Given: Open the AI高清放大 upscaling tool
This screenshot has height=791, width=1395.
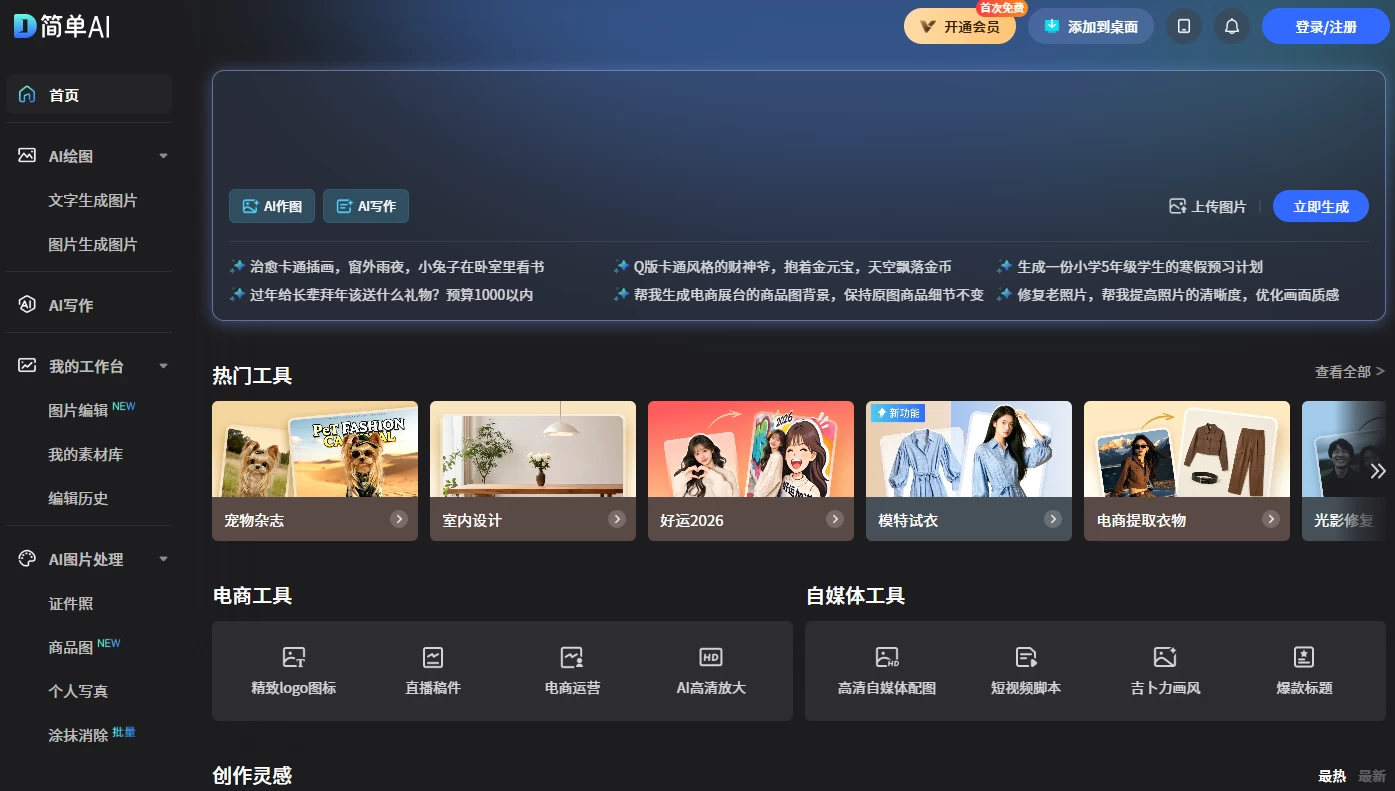Looking at the screenshot, I should click(711, 671).
